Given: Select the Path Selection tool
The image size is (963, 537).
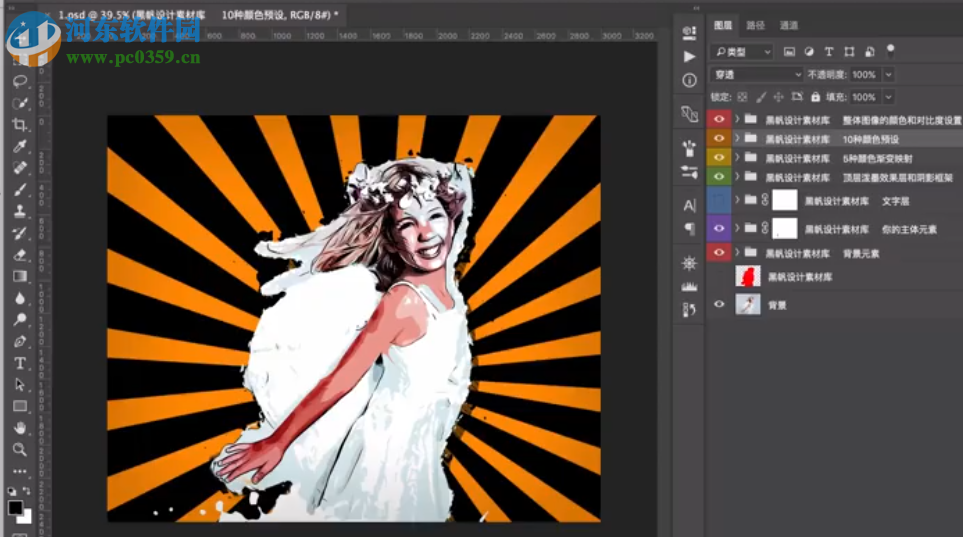Looking at the screenshot, I should [x=20, y=385].
